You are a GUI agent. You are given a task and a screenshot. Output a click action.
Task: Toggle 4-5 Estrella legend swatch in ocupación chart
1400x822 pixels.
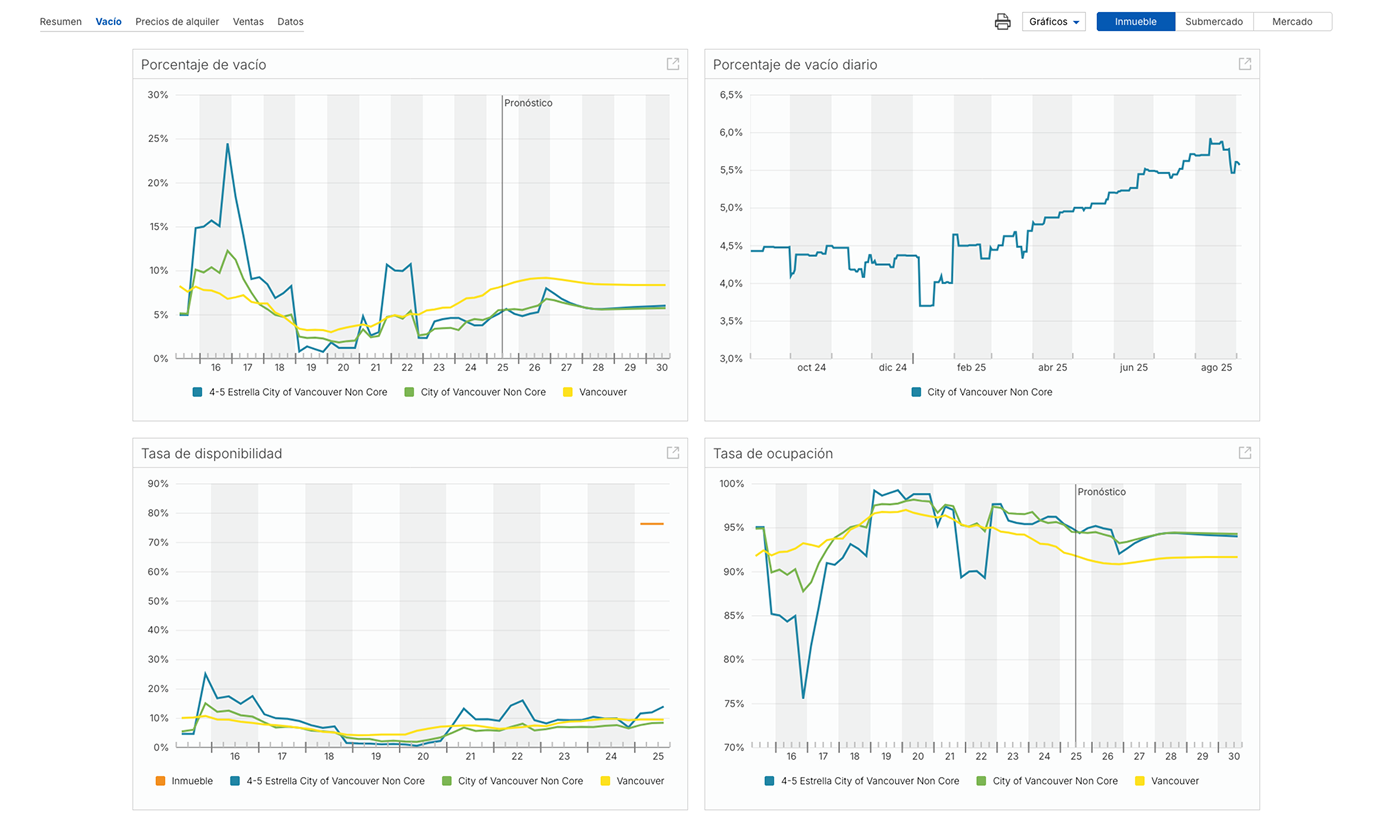(x=770, y=781)
